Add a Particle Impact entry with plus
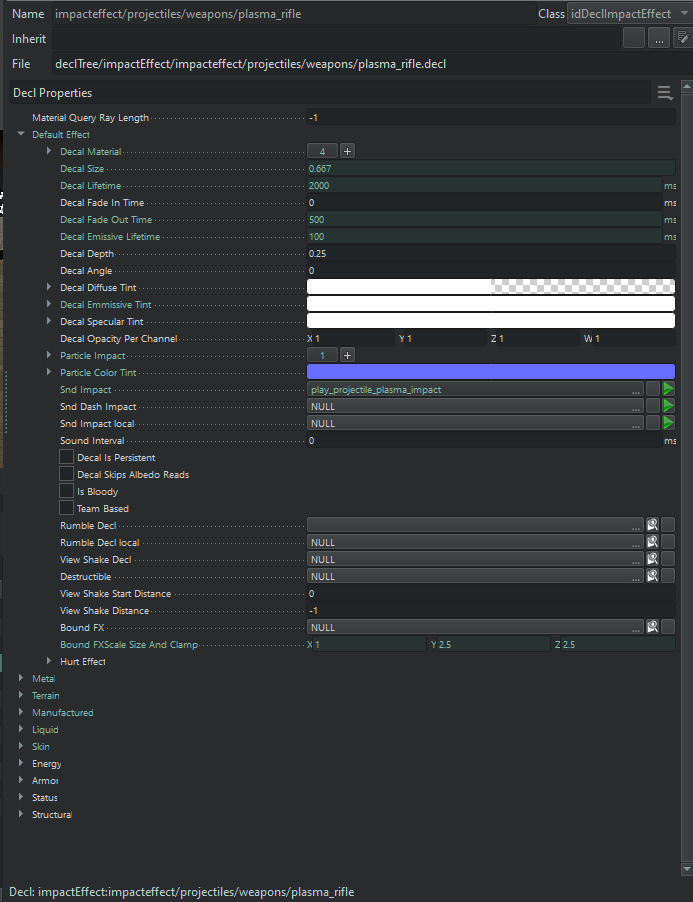Viewport: 693px width, 902px height. coord(347,356)
